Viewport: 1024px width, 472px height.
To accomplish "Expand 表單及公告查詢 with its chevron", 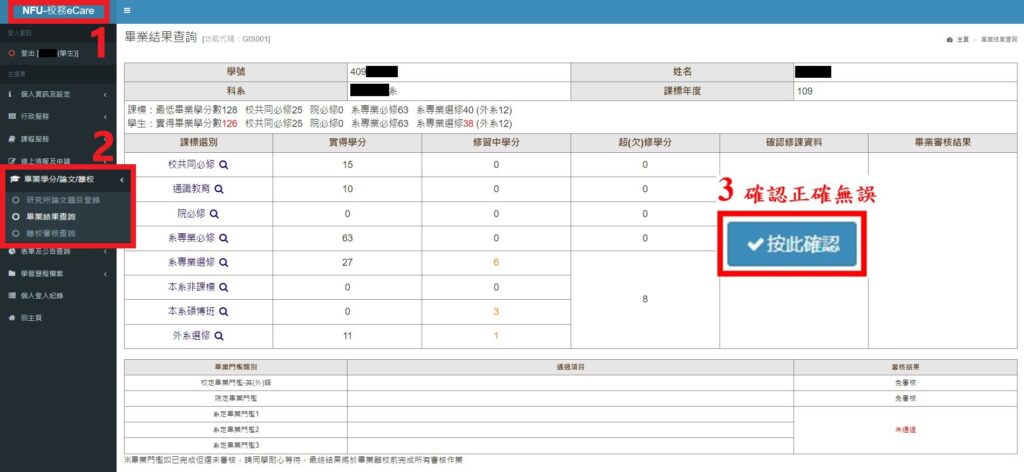I will [105, 252].
